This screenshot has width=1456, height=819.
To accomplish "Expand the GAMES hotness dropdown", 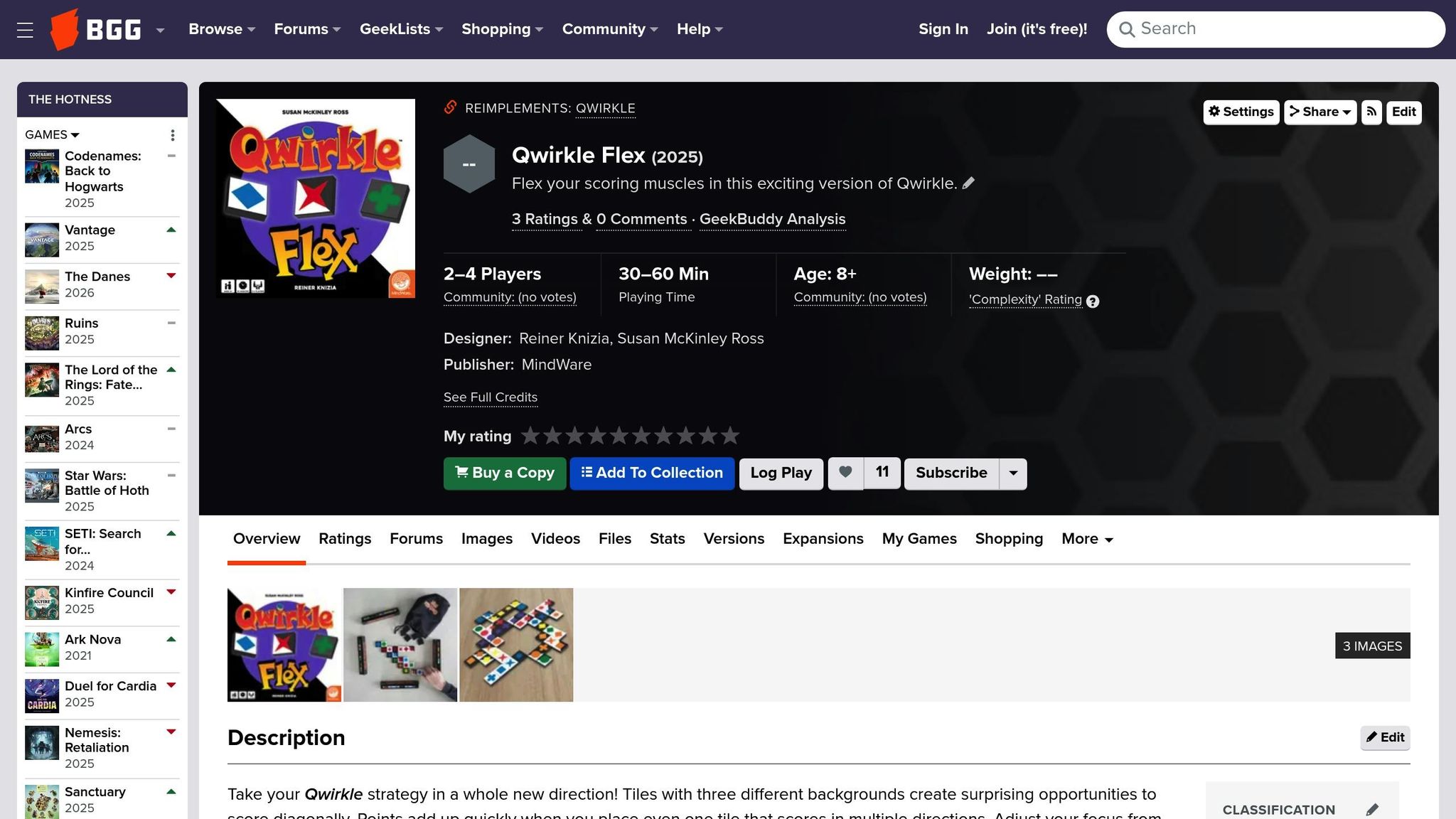I will (52, 134).
